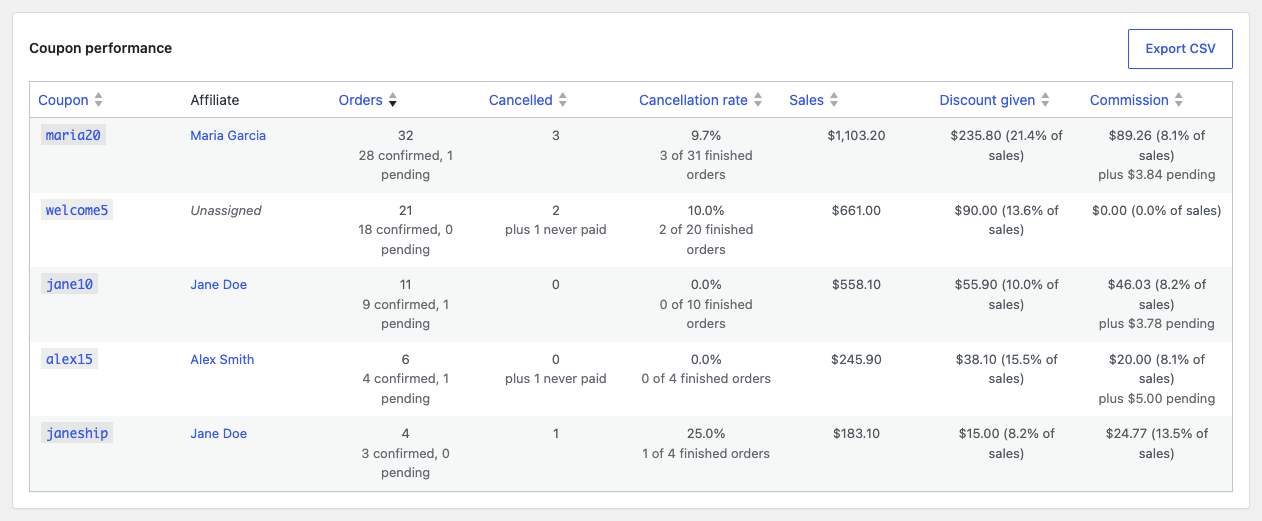Click the Export CSV button

point(1180,49)
